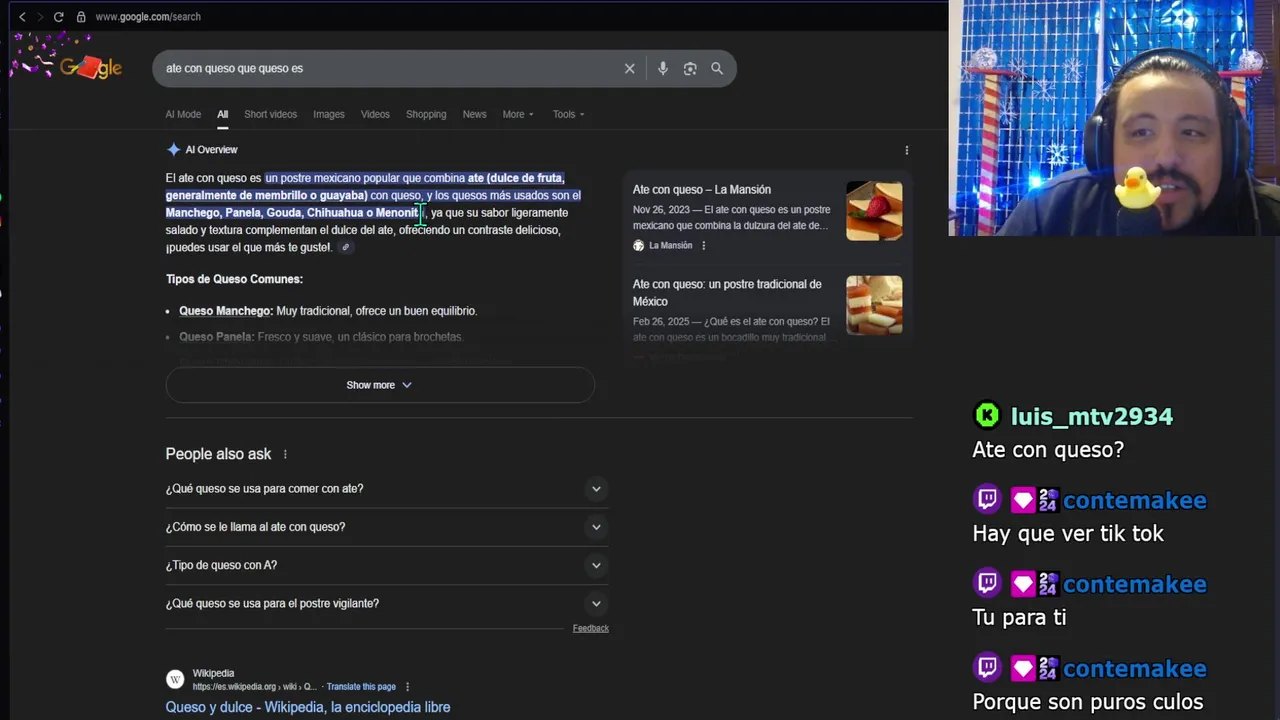Start voice search with microphone icon
The height and width of the screenshot is (720, 1280).
click(662, 68)
